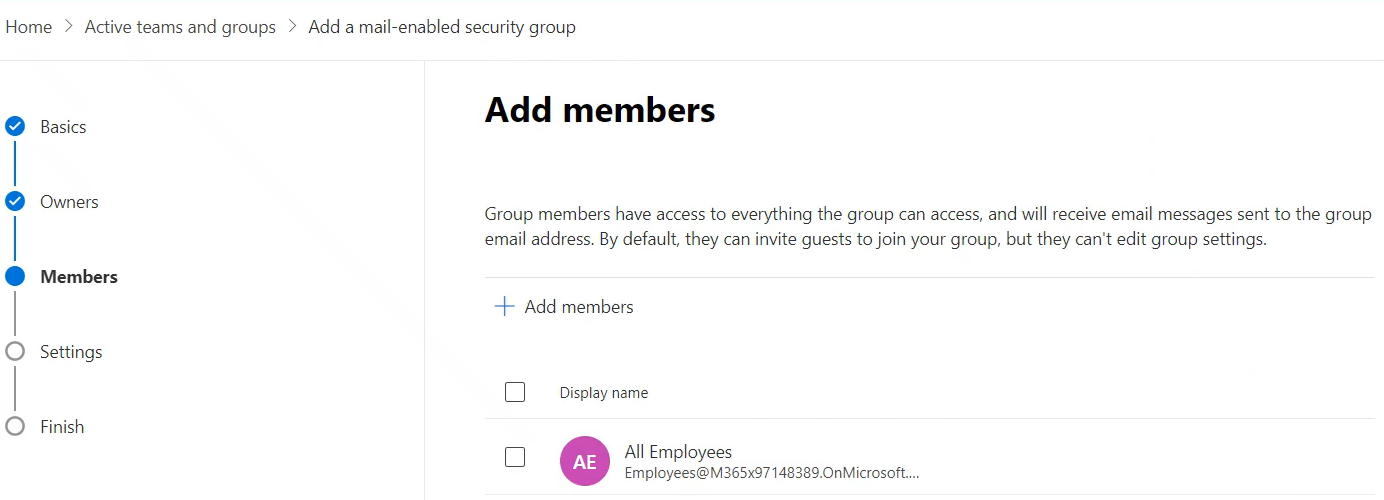Click the Display name column header
Image resolution: width=1384 pixels, height=500 pixels.
604,393
